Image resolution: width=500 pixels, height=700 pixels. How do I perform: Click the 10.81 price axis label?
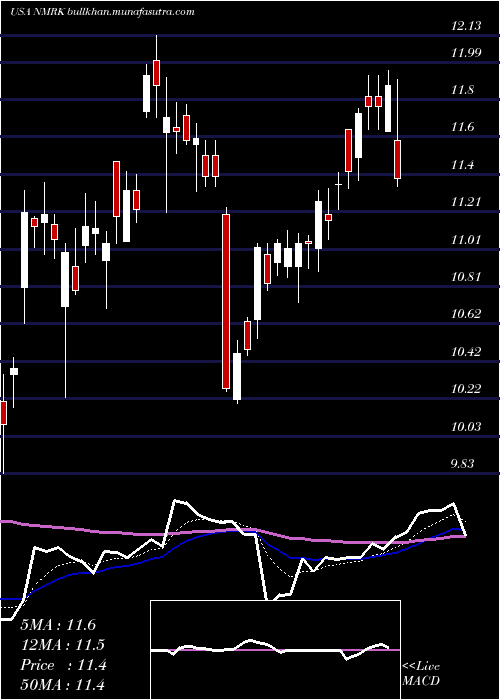(x=466, y=277)
